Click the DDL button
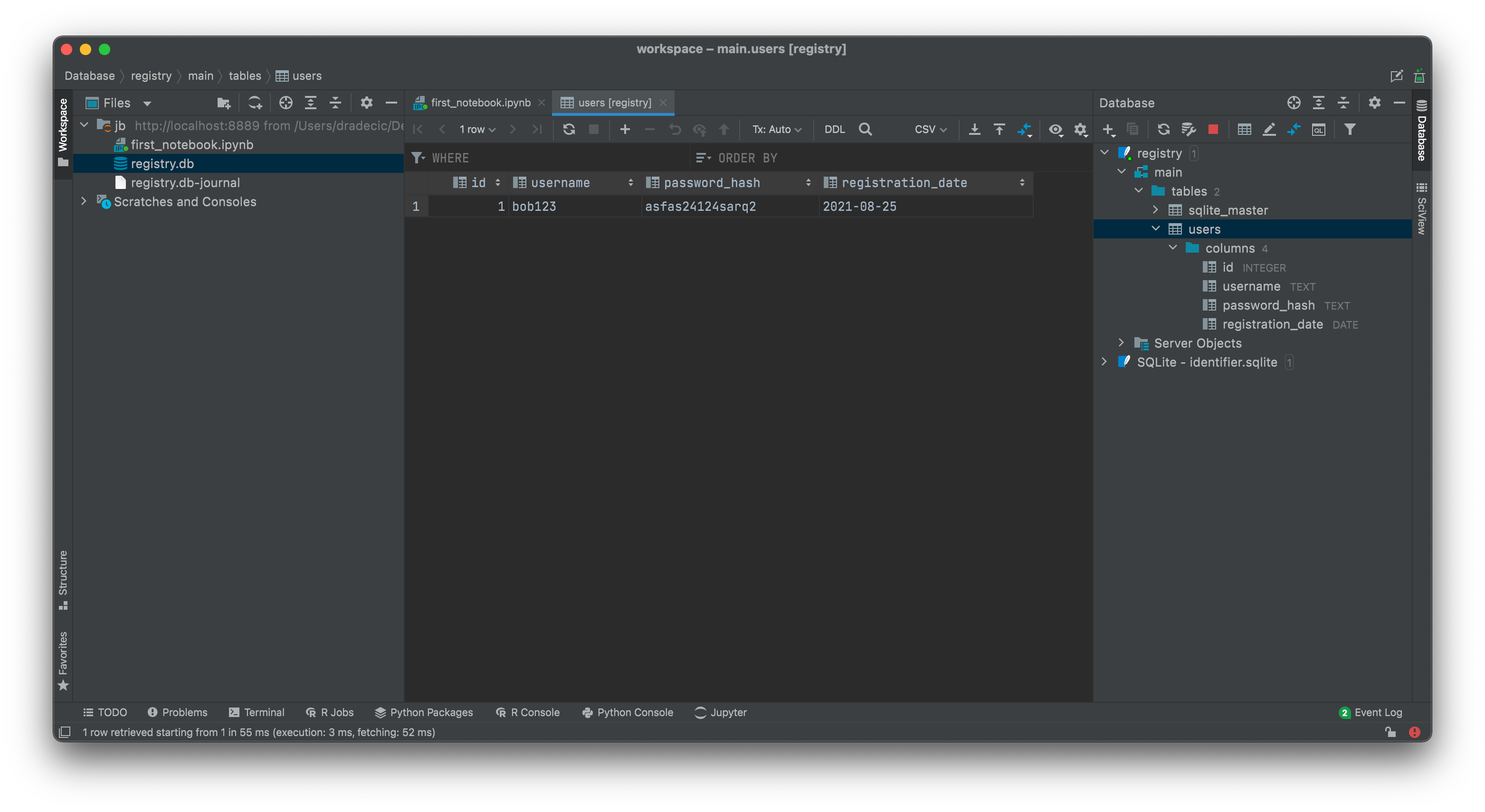This screenshot has height=812, width=1485. 834,129
